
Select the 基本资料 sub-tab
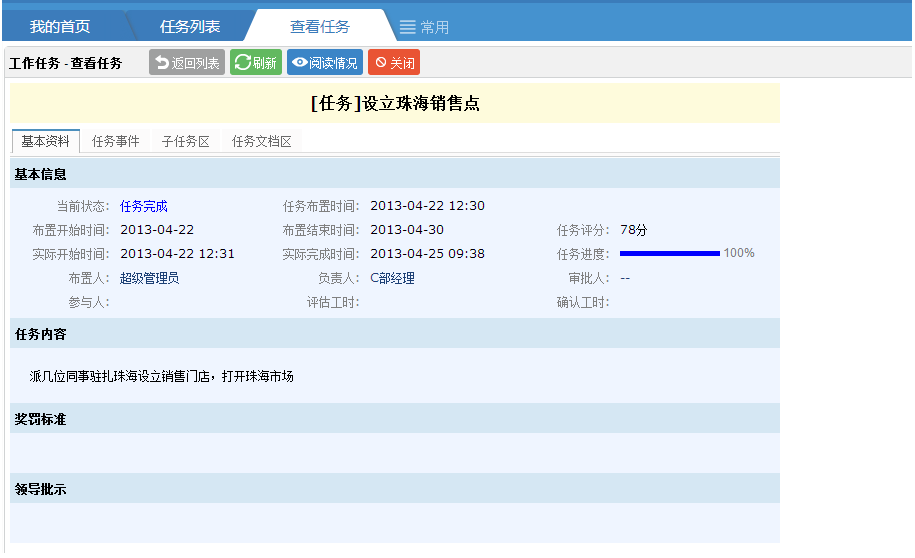pyautogui.click(x=45, y=142)
